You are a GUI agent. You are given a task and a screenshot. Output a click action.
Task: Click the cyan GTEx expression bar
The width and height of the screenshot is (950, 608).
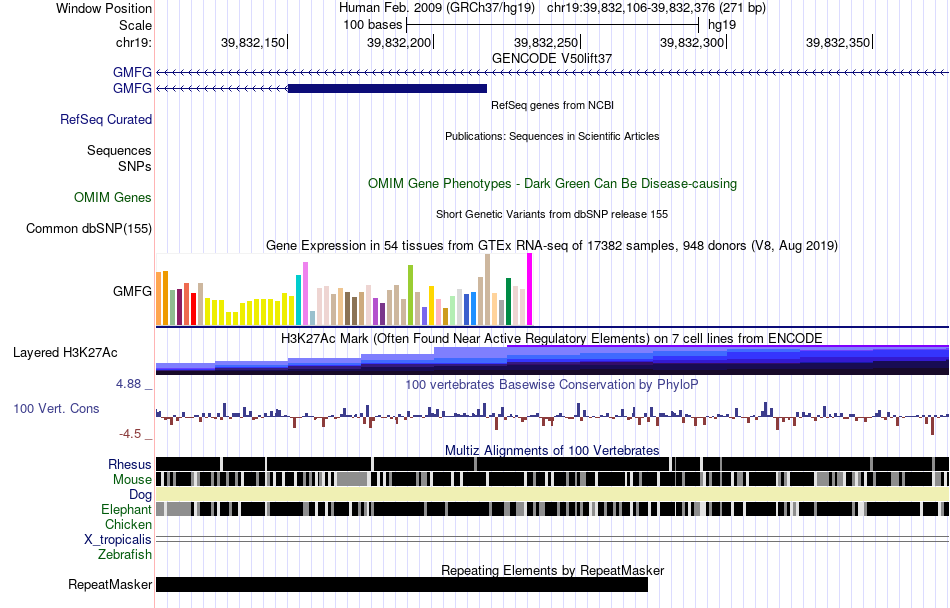click(298, 300)
